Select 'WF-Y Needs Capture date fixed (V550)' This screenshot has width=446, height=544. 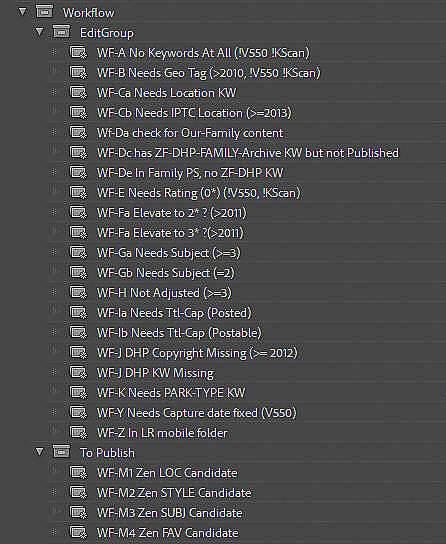click(197, 413)
